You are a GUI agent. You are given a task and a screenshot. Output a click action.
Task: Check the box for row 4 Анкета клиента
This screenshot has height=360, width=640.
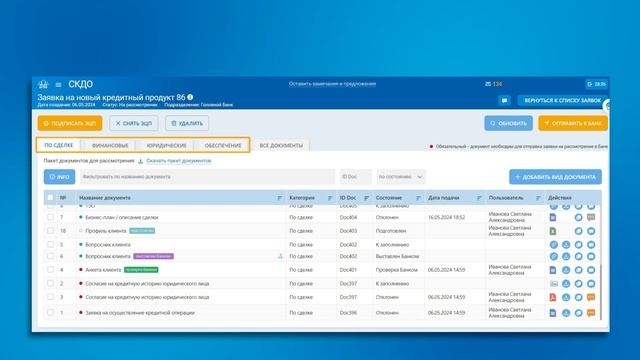pyautogui.click(x=50, y=270)
